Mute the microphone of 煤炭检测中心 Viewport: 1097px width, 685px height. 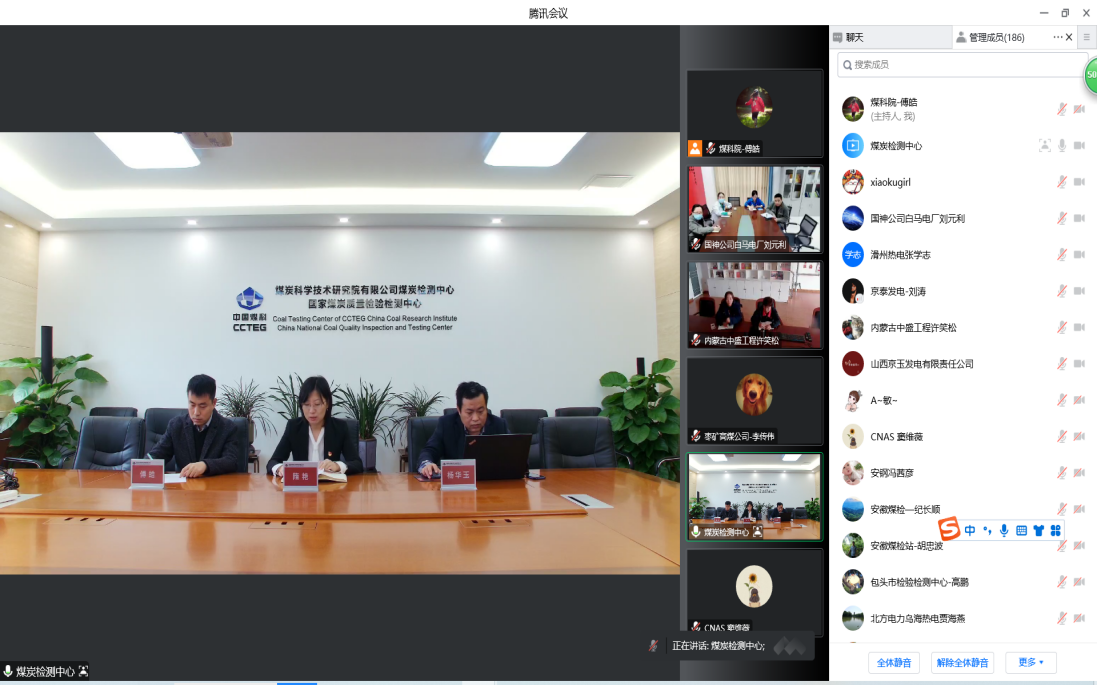[x=1062, y=146]
